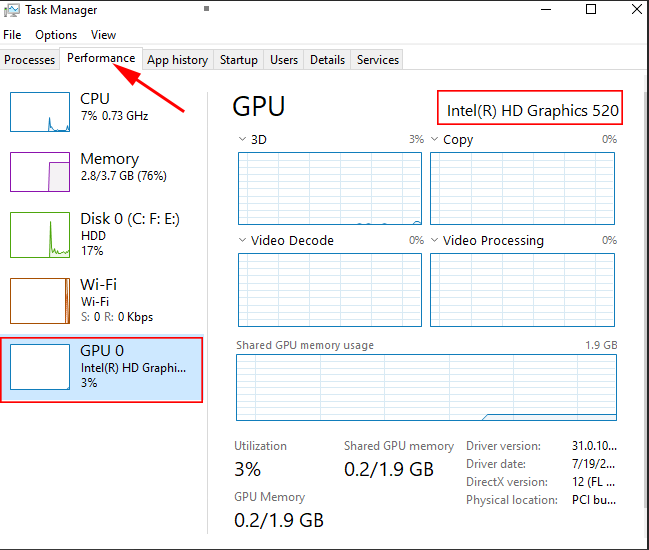The height and width of the screenshot is (550, 649).
Task: Expand the Video Decode engine dropdown chevron
Action: [x=242, y=240]
